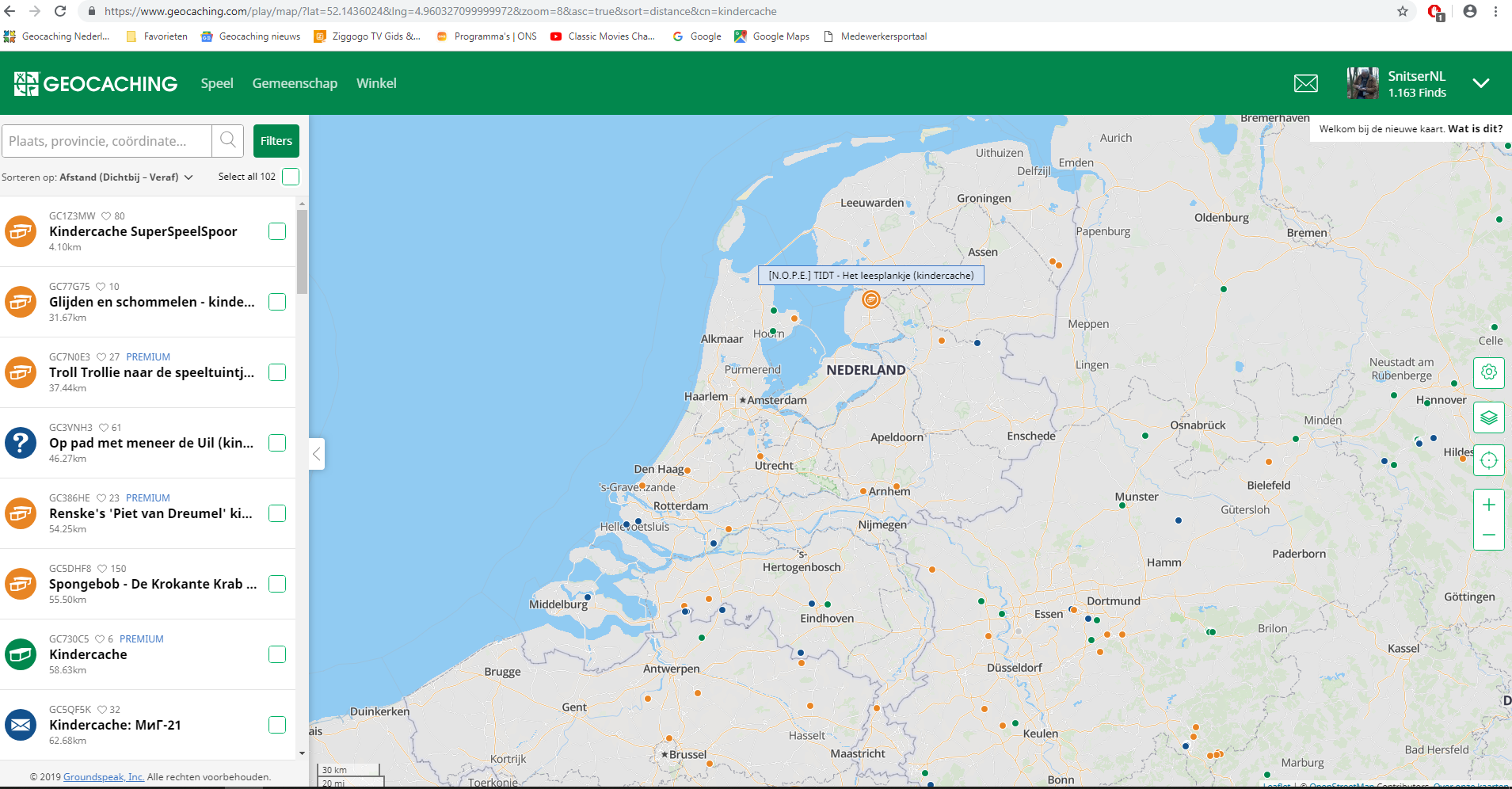The width and height of the screenshot is (1512, 789).
Task: Open the map layers selector
Action: [1488, 417]
